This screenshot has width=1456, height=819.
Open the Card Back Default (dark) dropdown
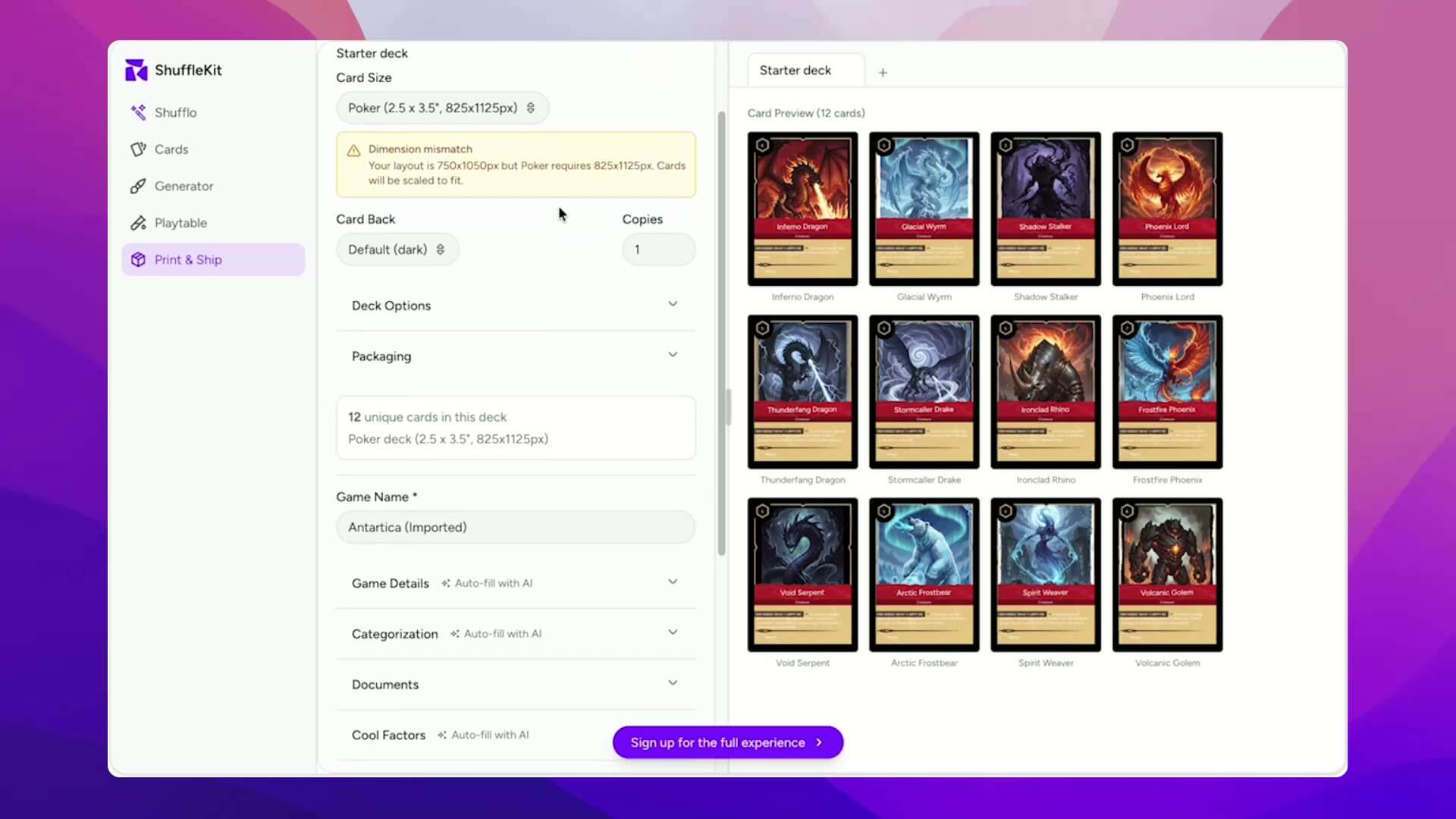(397, 249)
